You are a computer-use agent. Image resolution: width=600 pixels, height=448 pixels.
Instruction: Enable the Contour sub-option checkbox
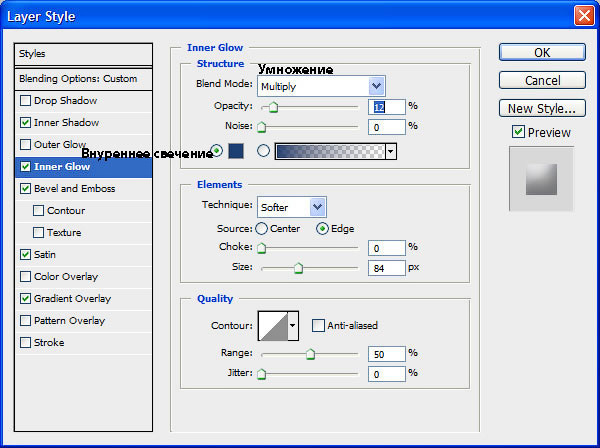38,210
